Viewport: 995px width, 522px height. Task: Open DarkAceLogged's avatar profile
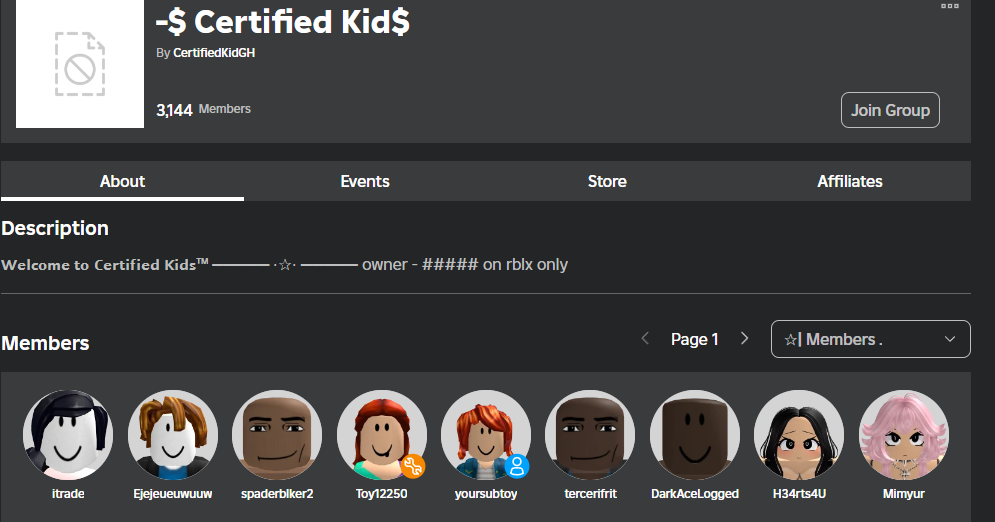[x=695, y=435]
